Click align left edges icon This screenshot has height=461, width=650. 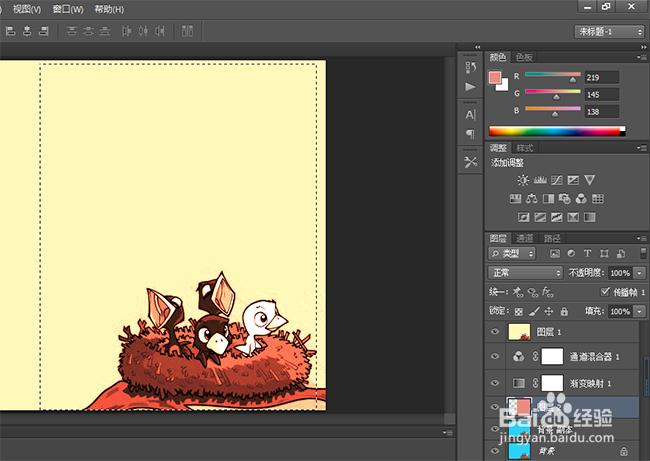click(10, 31)
